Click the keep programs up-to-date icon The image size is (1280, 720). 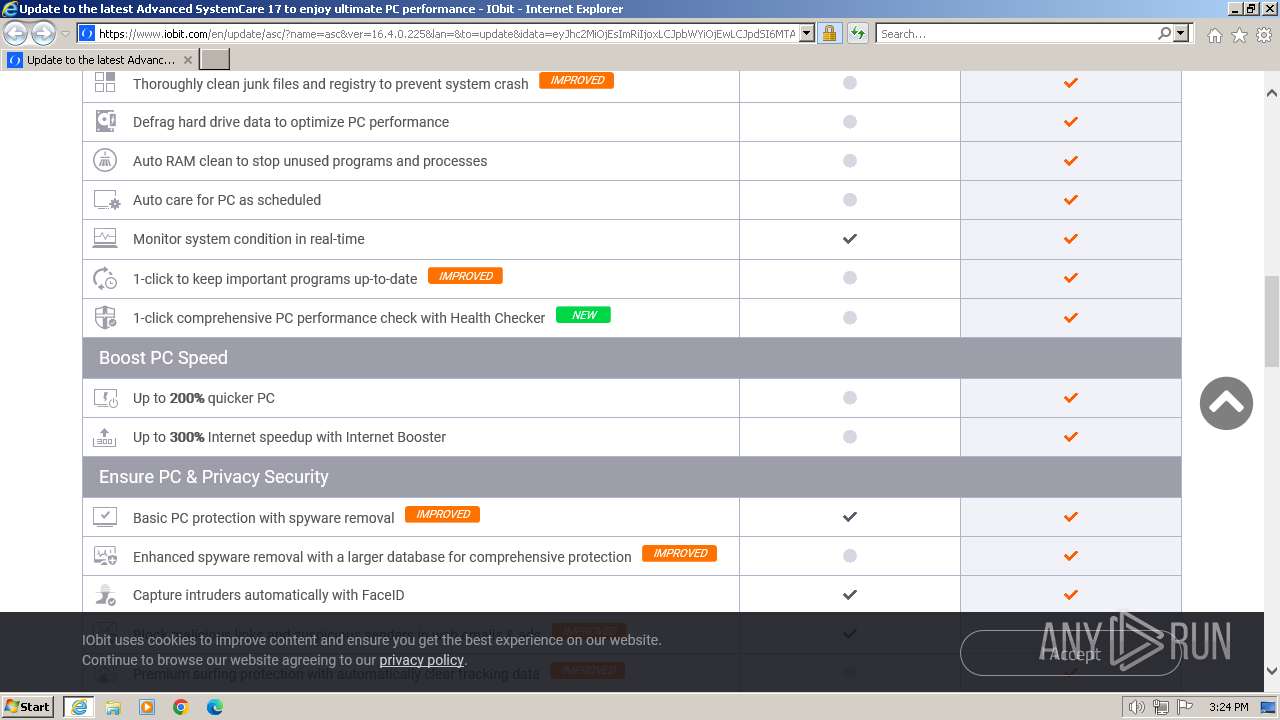point(105,278)
